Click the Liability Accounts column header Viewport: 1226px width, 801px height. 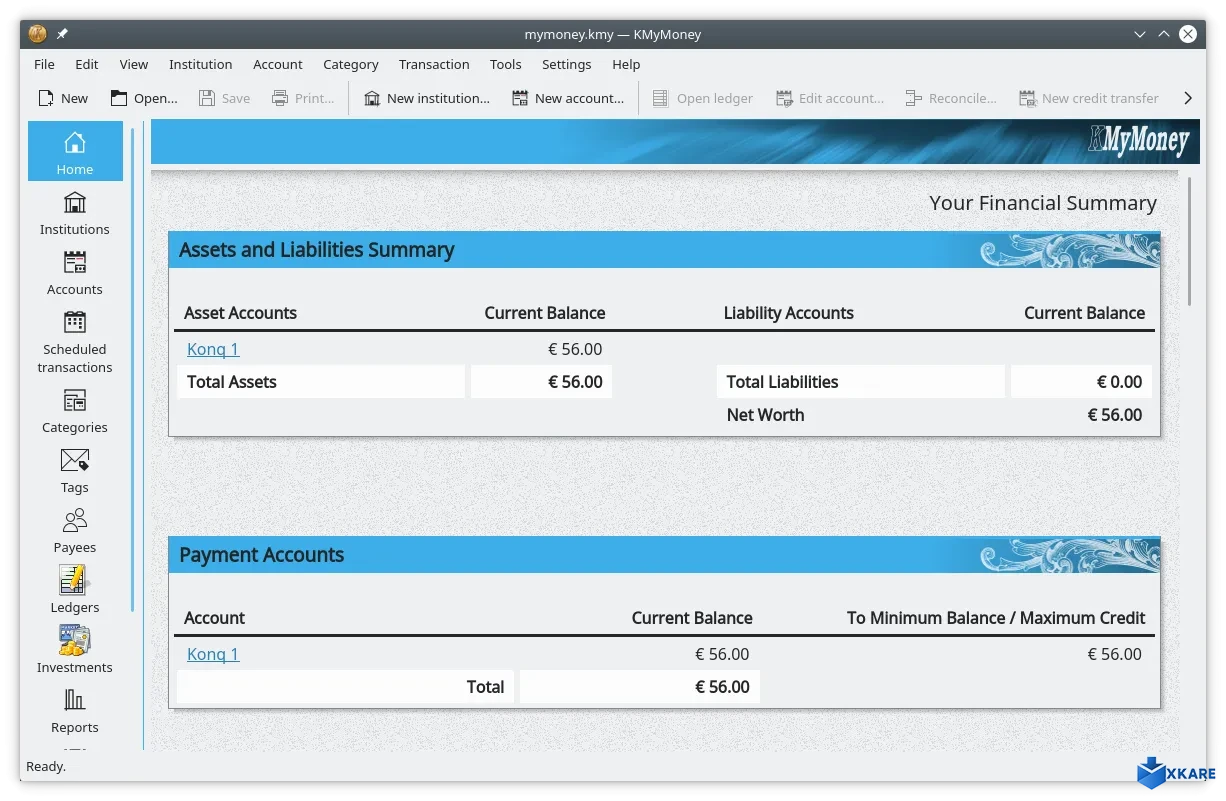click(x=789, y=313)
